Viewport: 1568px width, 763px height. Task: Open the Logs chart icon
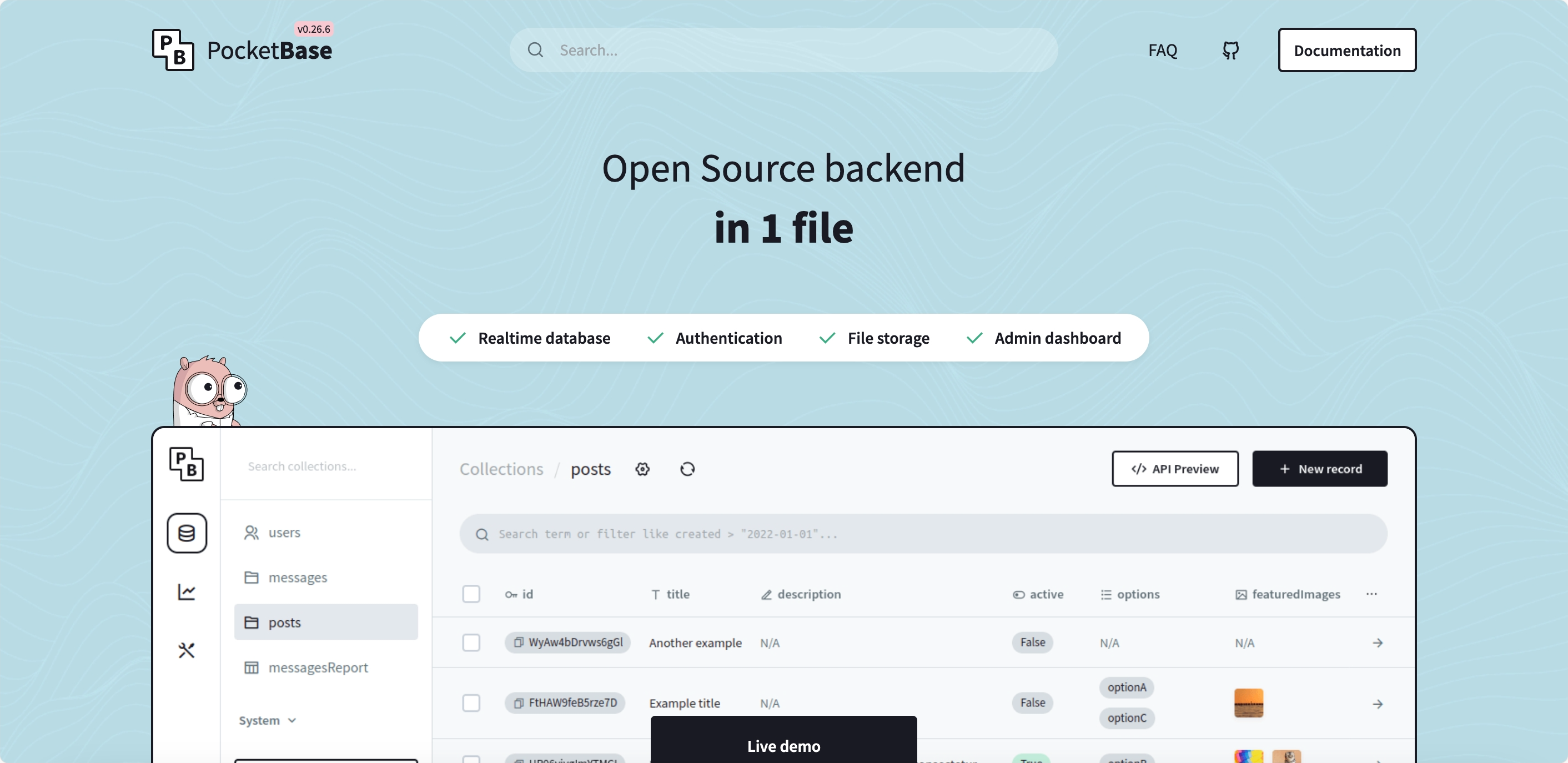(186, 592)
